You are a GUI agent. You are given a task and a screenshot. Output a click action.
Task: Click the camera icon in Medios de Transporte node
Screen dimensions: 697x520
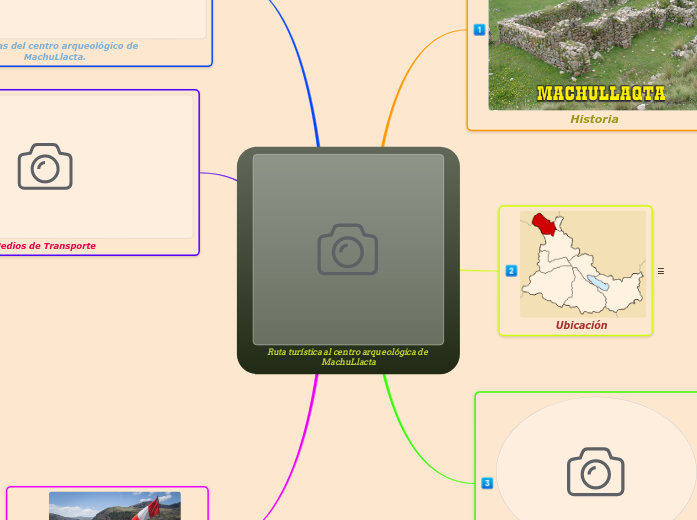click(45, 167)
